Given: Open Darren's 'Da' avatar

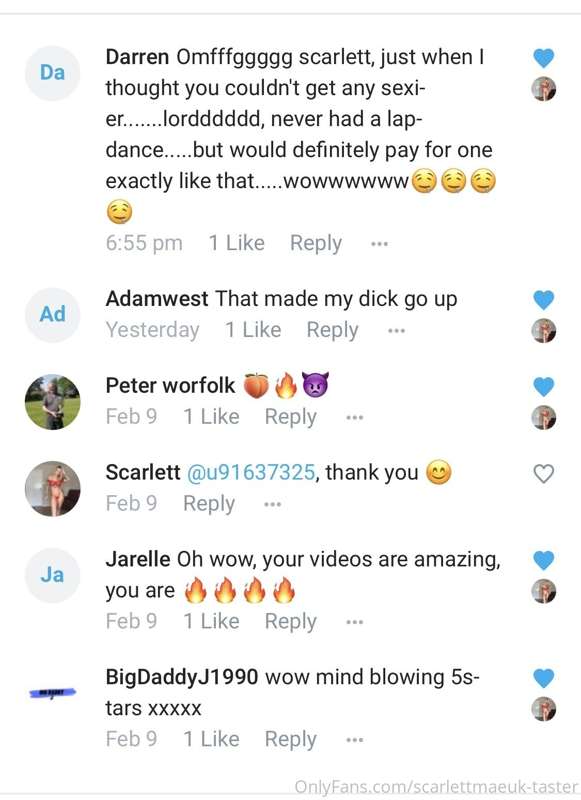Looking at the screenshot, I should tap(53, 73).
